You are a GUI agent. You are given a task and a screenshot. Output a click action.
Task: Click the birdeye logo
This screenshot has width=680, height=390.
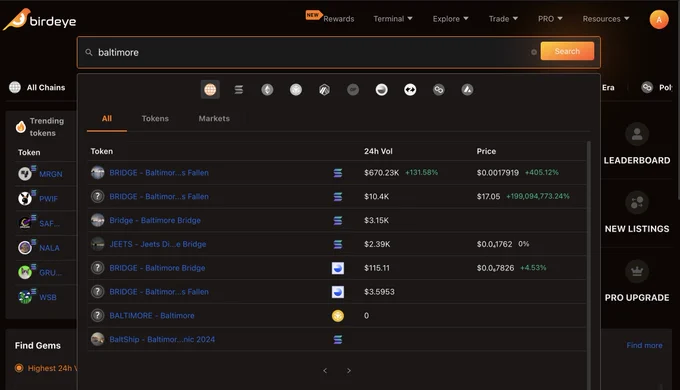tap(39, 20)
